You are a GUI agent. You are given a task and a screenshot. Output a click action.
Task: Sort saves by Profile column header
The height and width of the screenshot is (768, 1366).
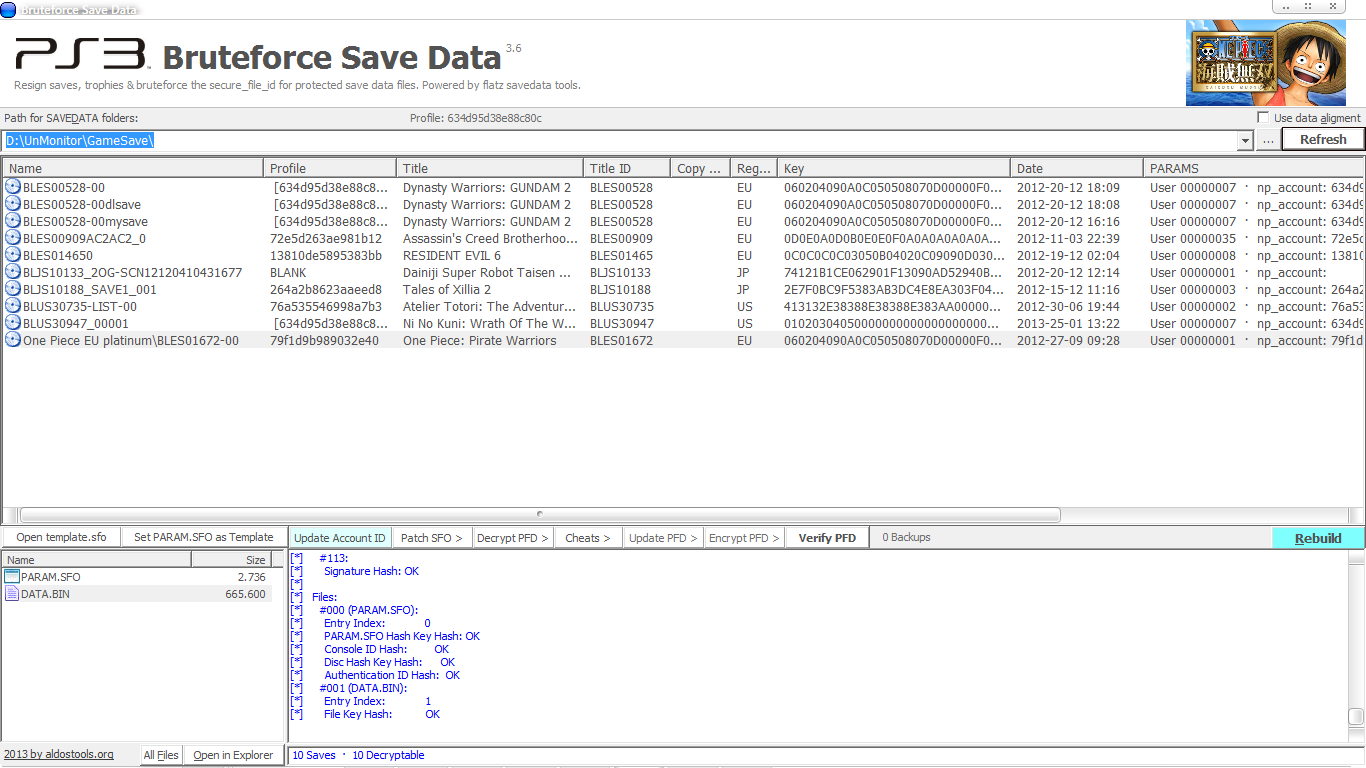(x=330, y=168)
